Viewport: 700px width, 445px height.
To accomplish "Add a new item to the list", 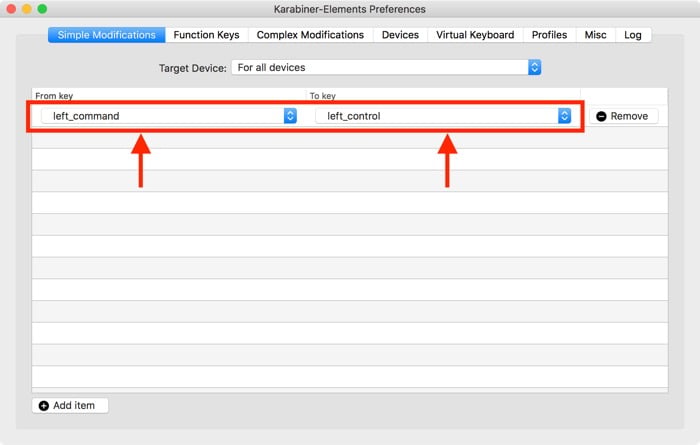I will pyautogui.click(x=70, y=406).
